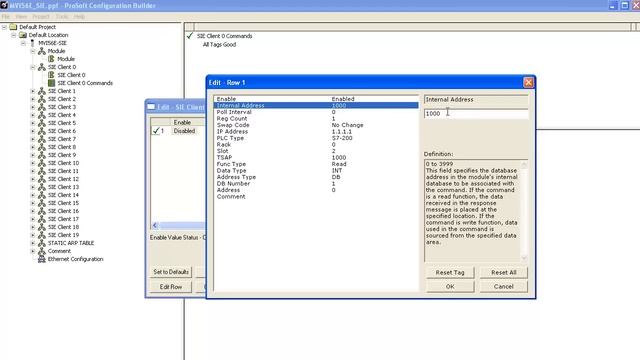Click the left arrow of the Edit - SIE Client horizontal scrollbar
640x360 pixels.
pos(155,225)
